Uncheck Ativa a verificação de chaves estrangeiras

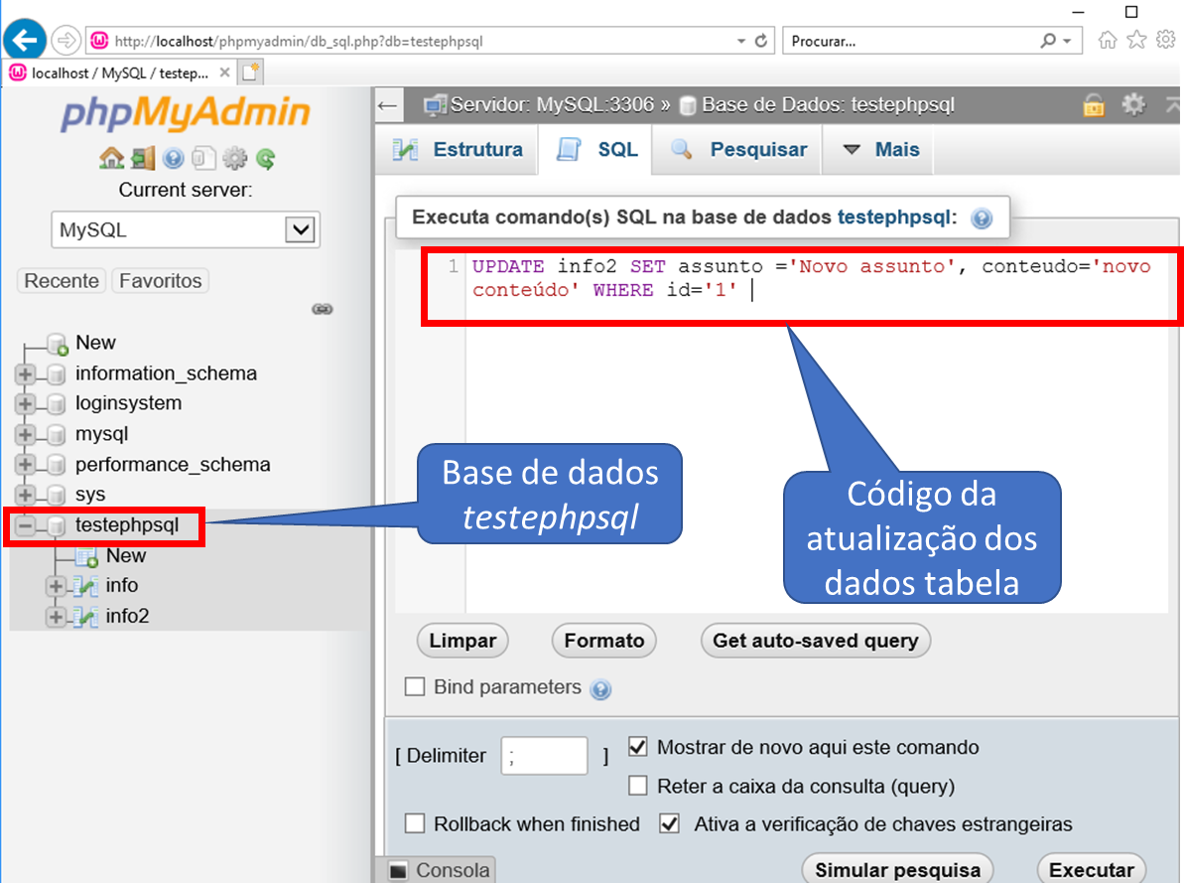click(x=670, y=823)
